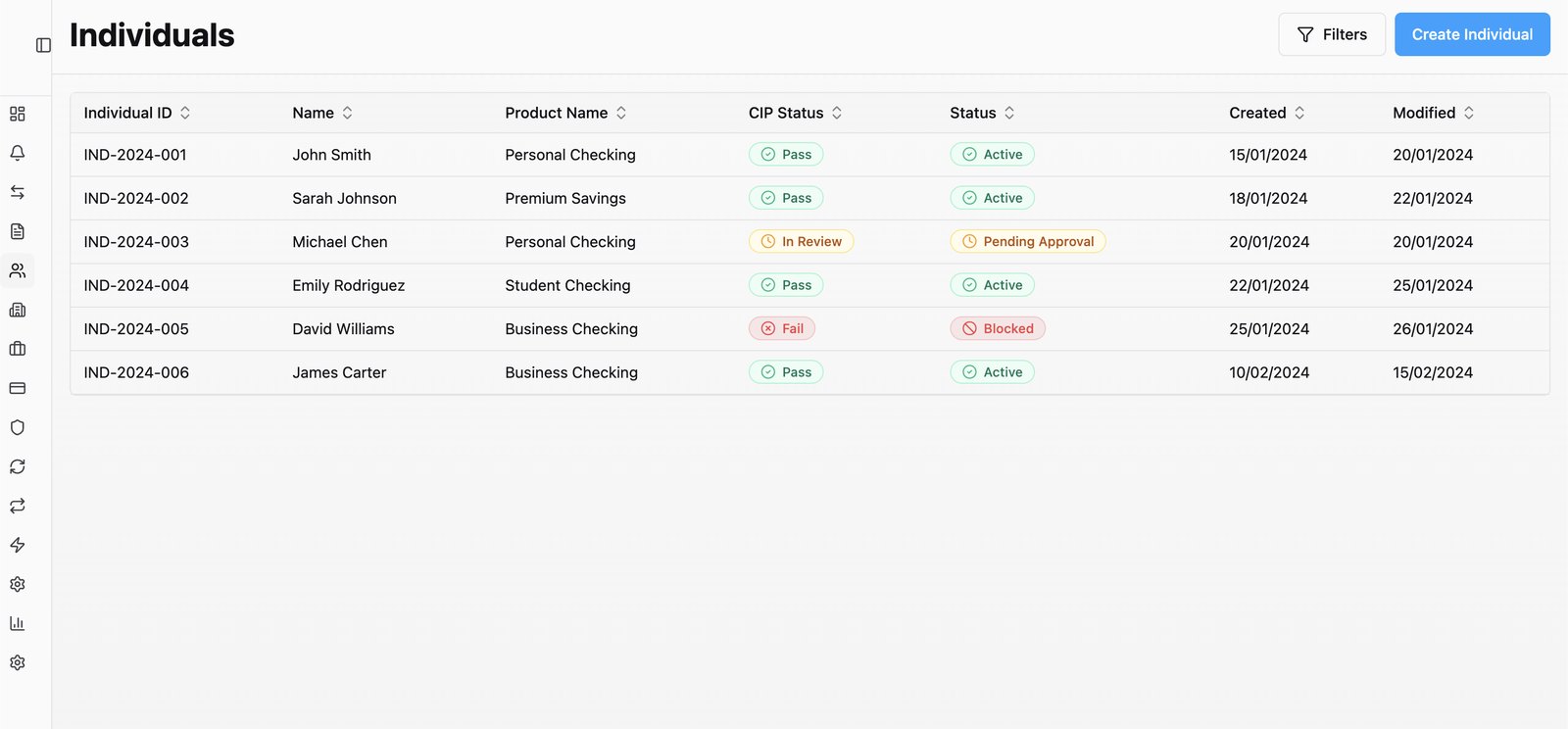
Task: Open the gear icon beneath the bar chart icon
Action: tap(18, 662)
